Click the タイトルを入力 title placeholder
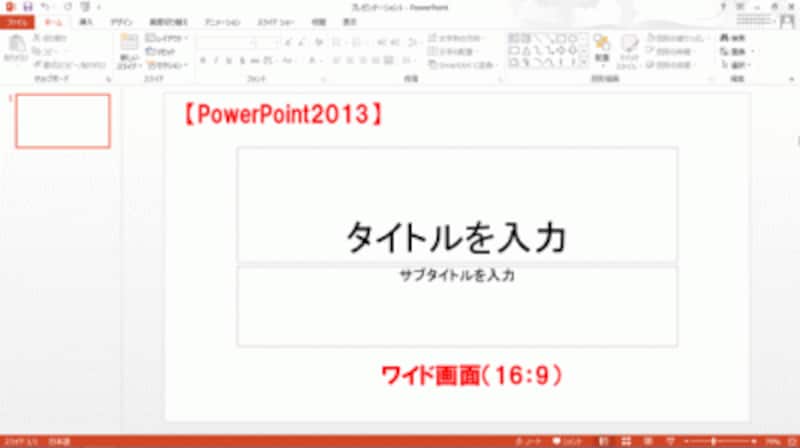The height and width of the screenshot is (448, 800). tap(457, 204)
